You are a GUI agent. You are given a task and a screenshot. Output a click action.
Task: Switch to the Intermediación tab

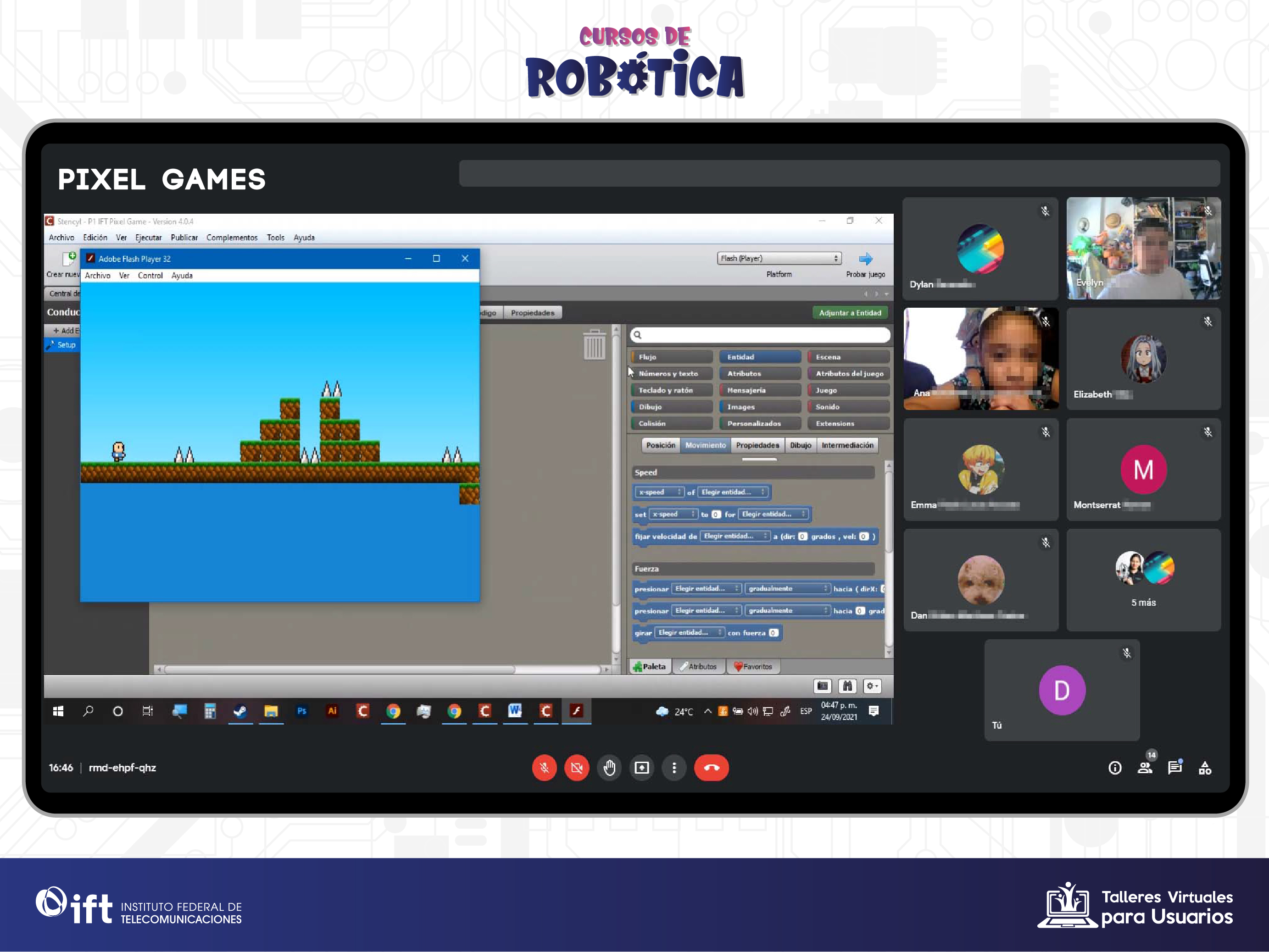847,445
